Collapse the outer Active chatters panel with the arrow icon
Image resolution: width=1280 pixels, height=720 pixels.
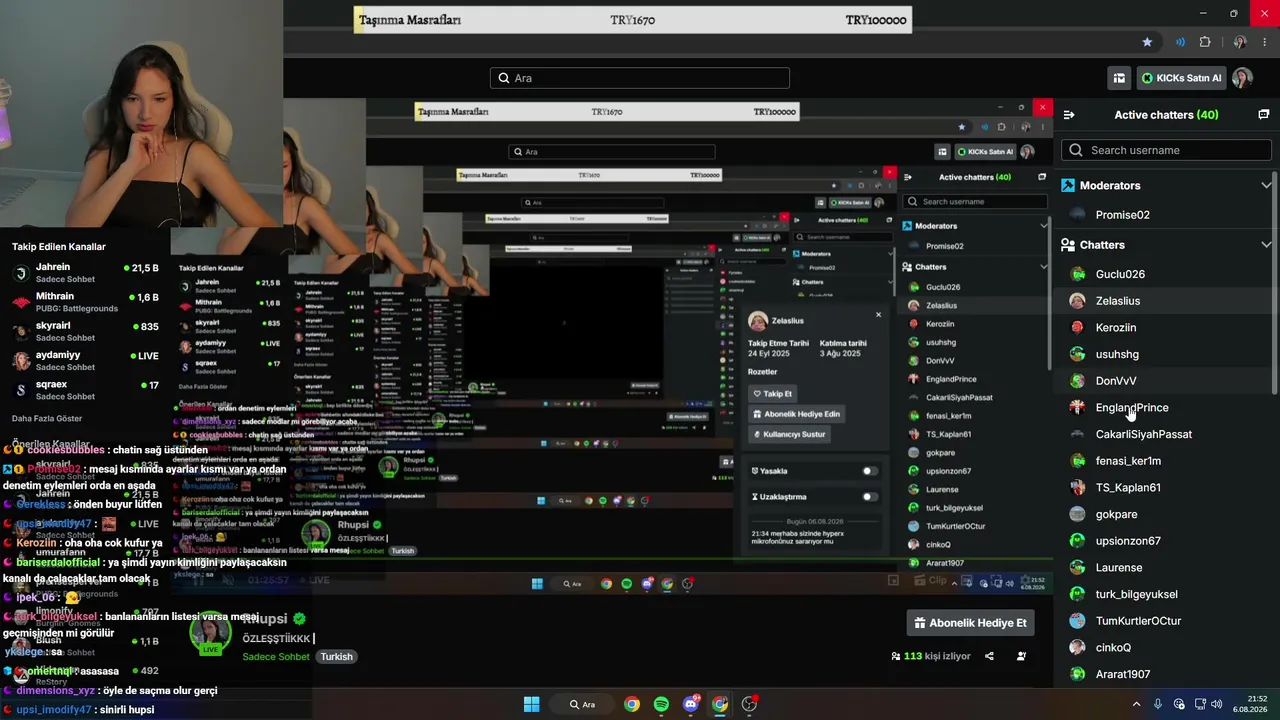click(x=1069, y=115)
